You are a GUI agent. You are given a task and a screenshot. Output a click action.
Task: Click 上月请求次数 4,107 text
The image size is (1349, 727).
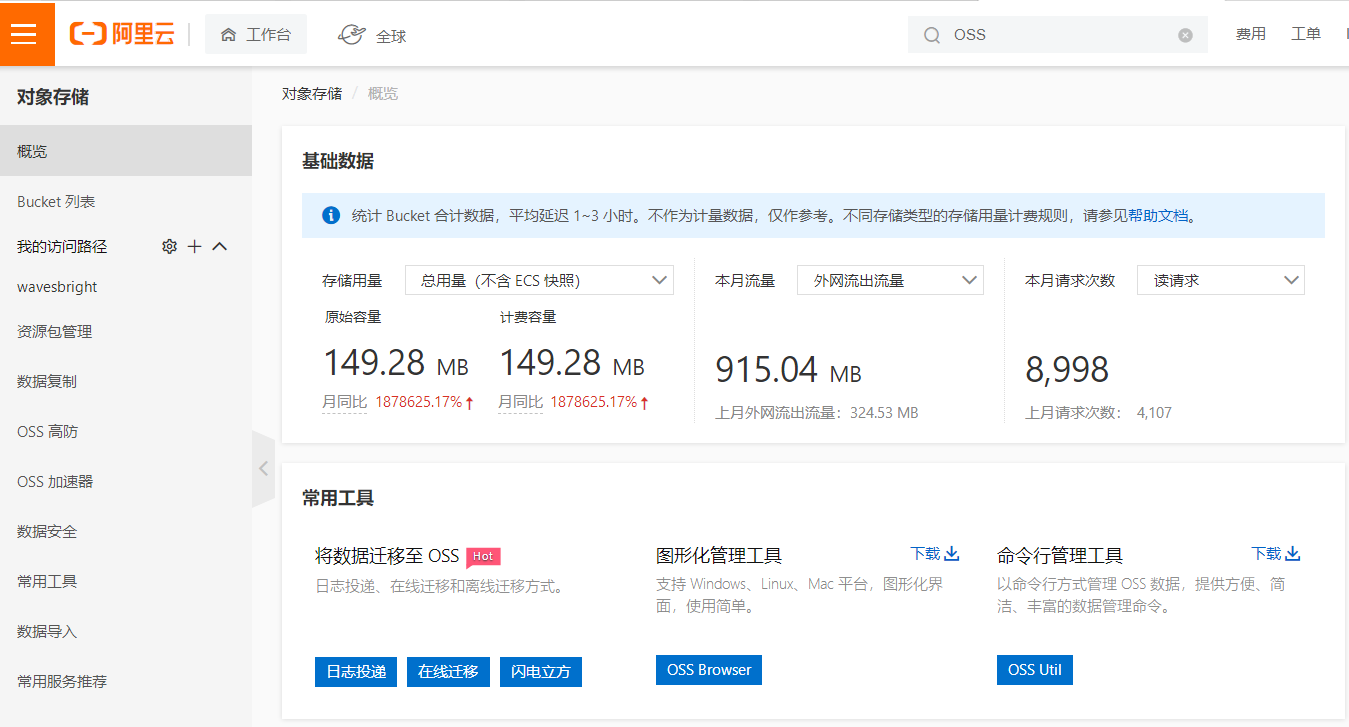1098,412
